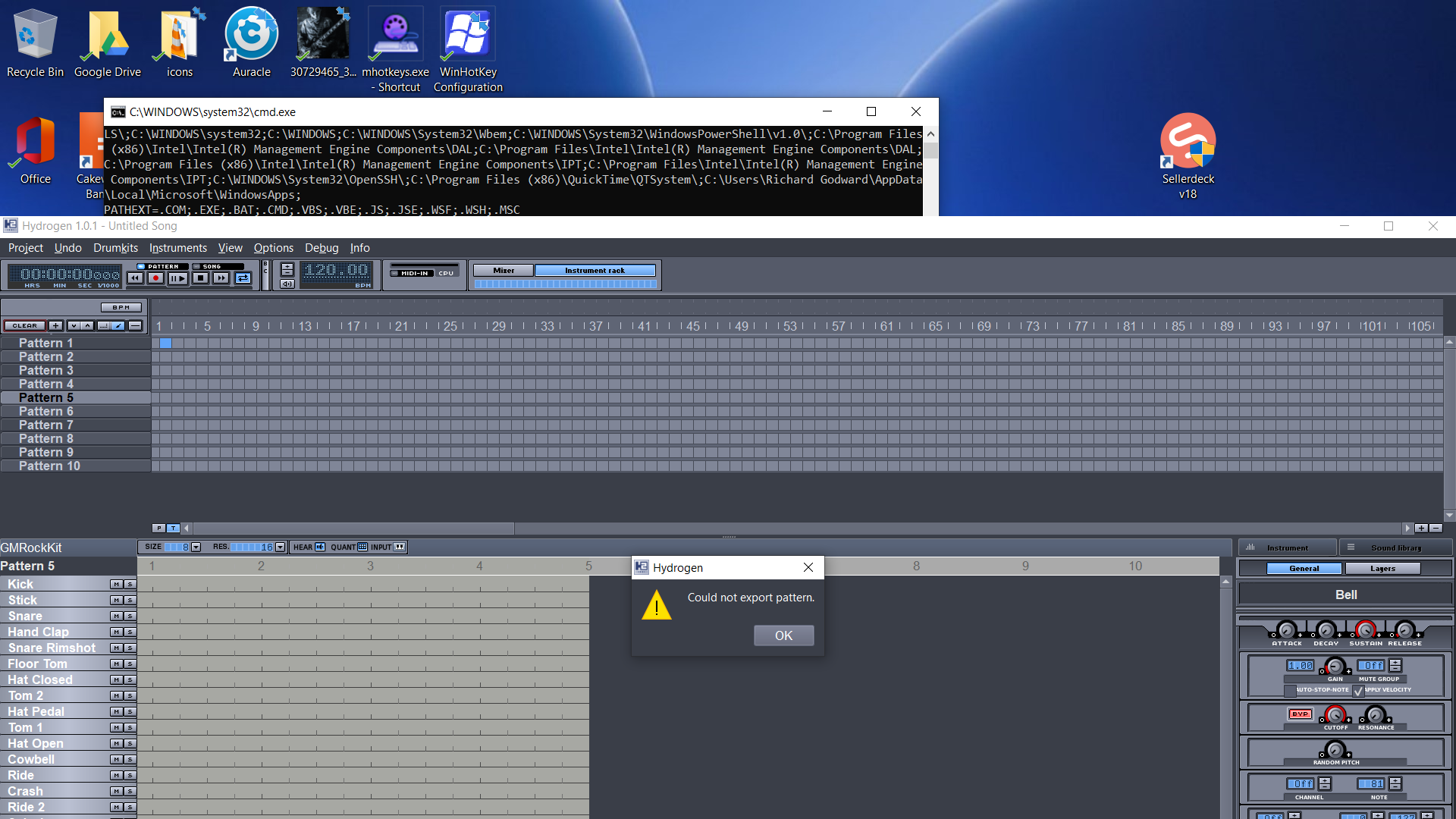
Task: Uncheck Apply Velocity checkbox
Action: point(1358,690)
